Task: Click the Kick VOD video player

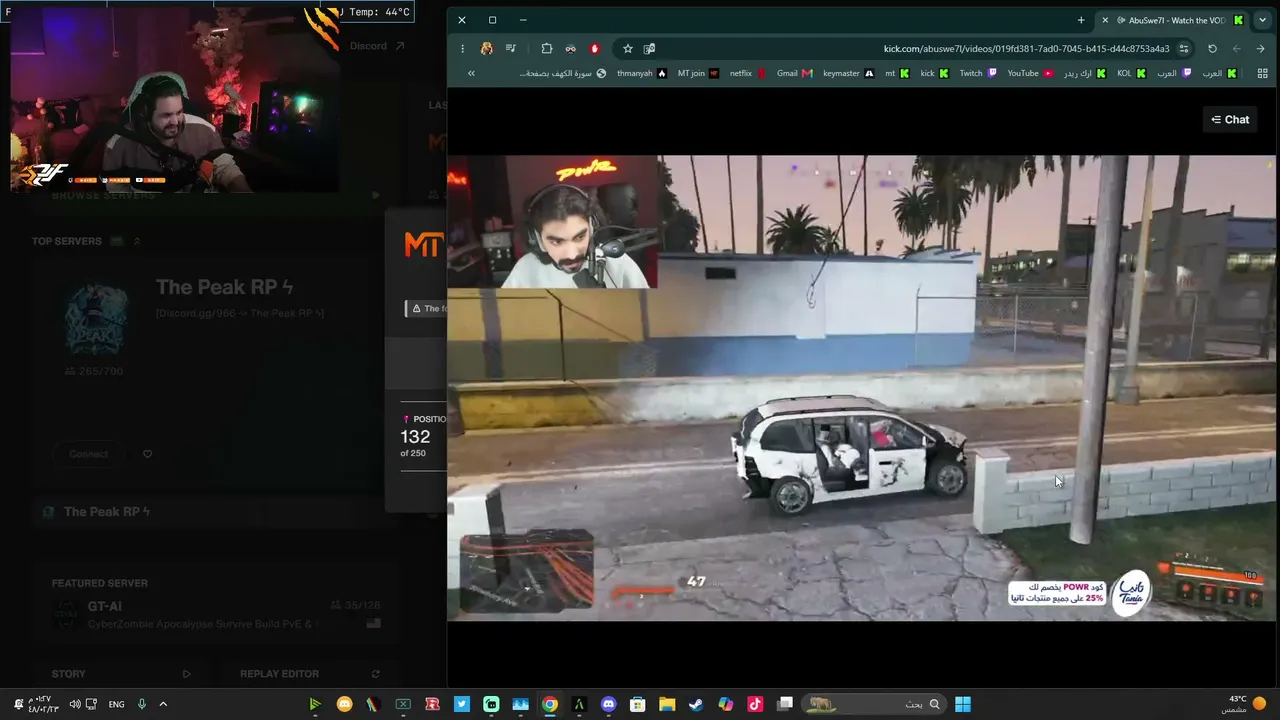Action: 861,388
